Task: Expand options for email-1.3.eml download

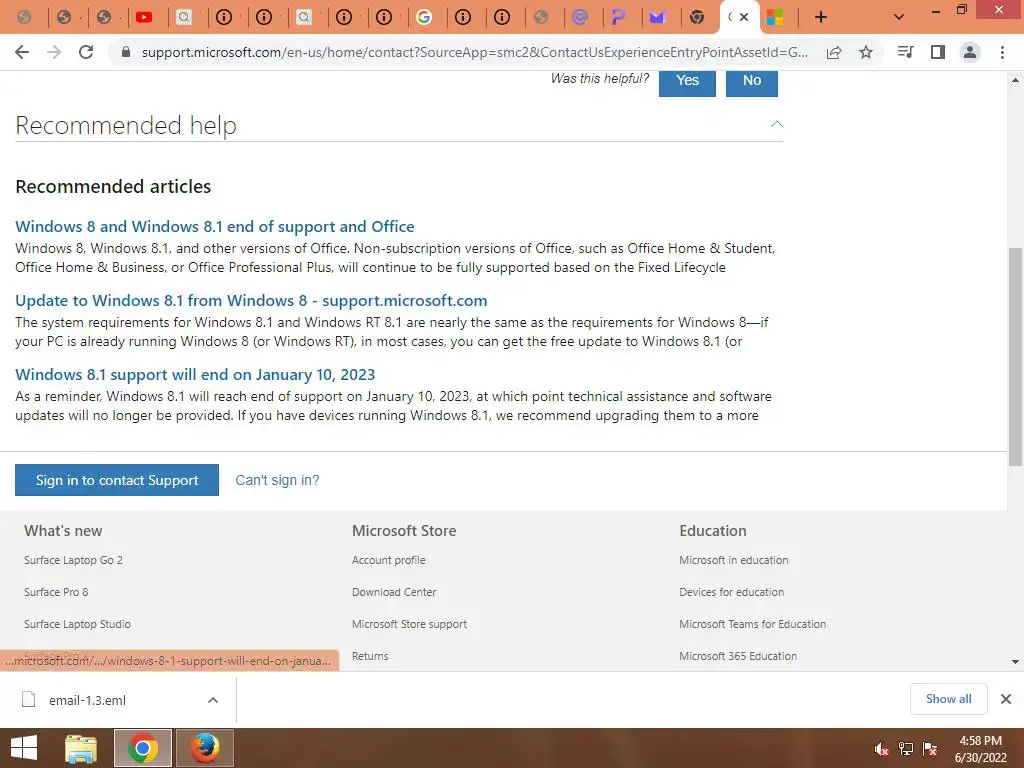Action: pos(213,700)
